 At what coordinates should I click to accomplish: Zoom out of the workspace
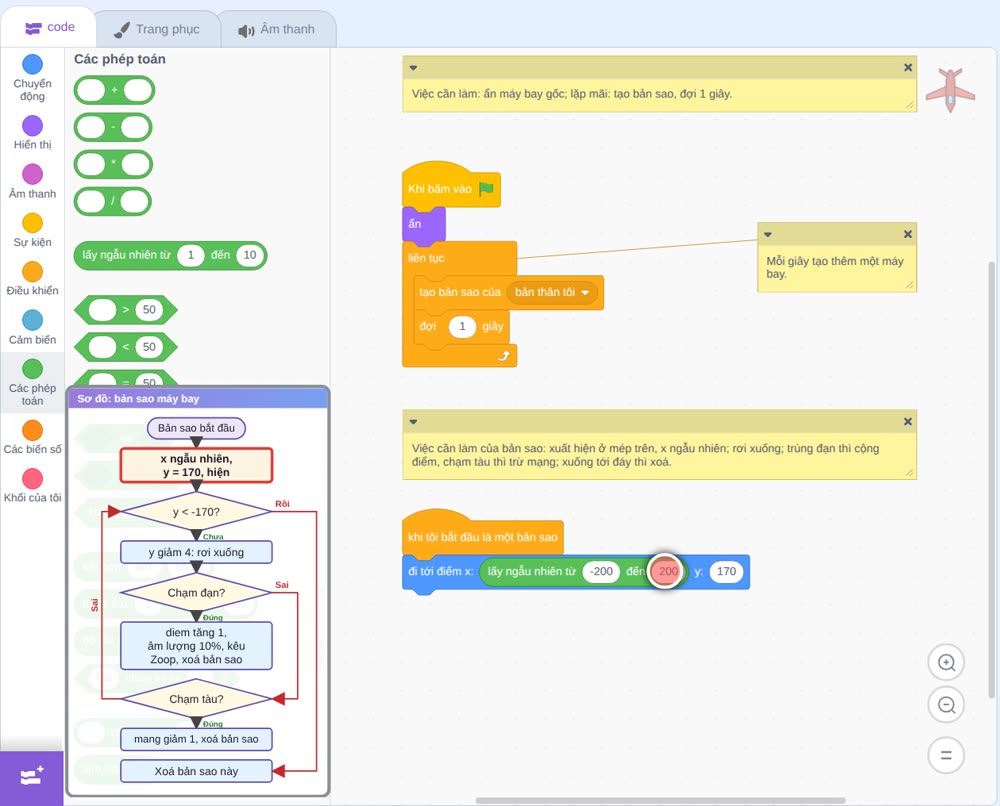tap(946, 705)
